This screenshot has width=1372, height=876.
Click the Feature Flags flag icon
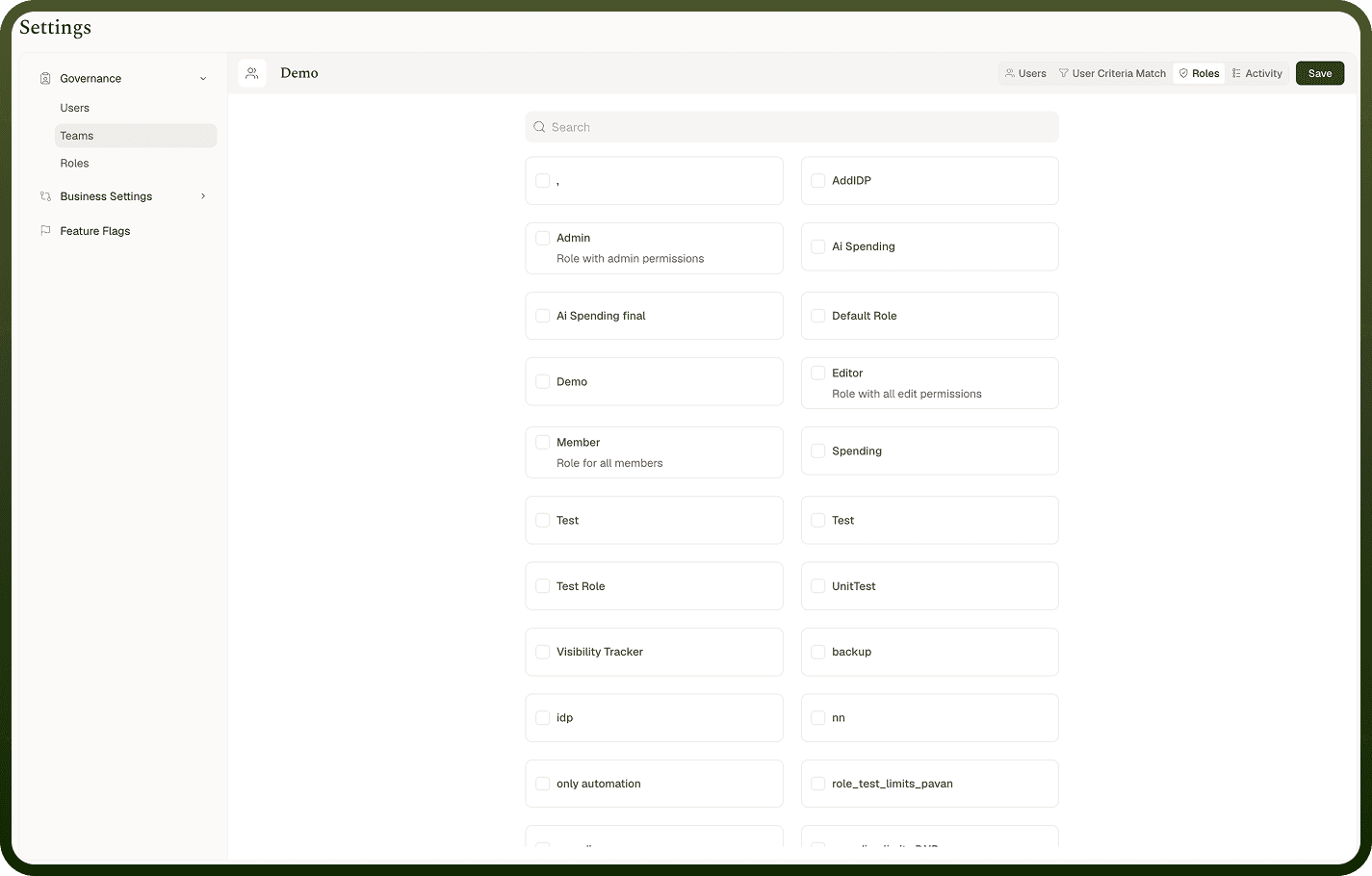tap(45, 231)
